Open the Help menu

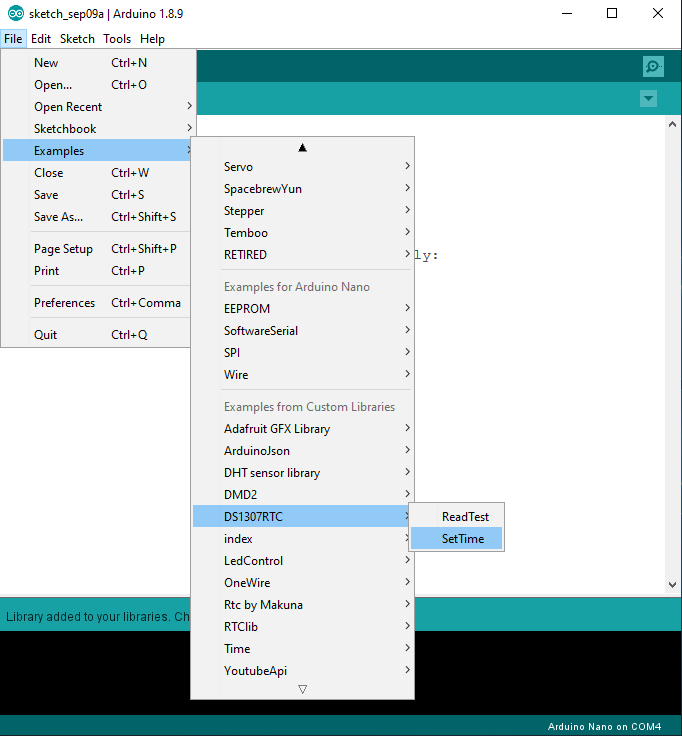coord(152,39)
